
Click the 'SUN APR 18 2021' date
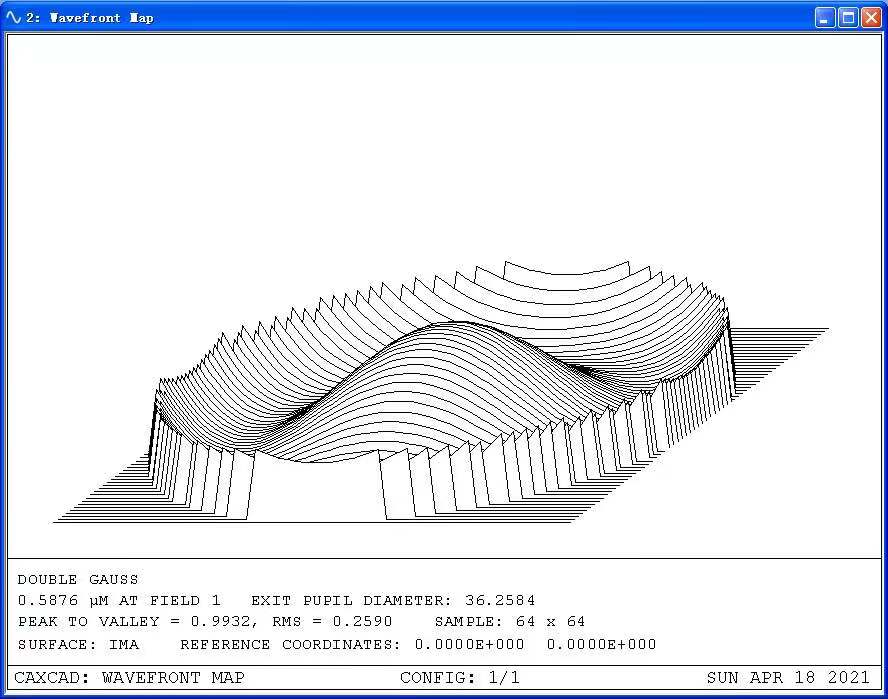[x=788, y=677]
